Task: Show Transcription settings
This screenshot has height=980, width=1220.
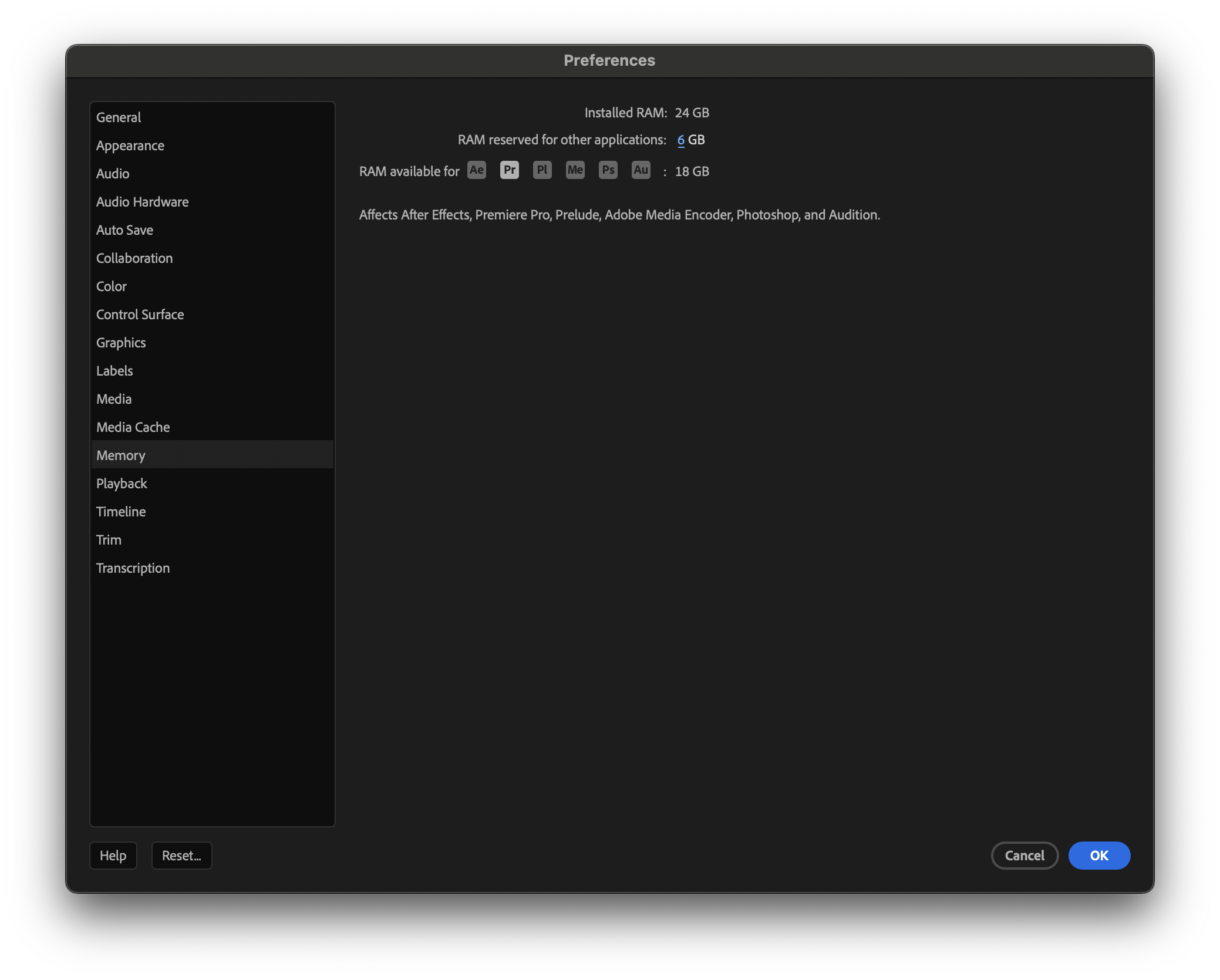Action: click(x=133, y=568)
